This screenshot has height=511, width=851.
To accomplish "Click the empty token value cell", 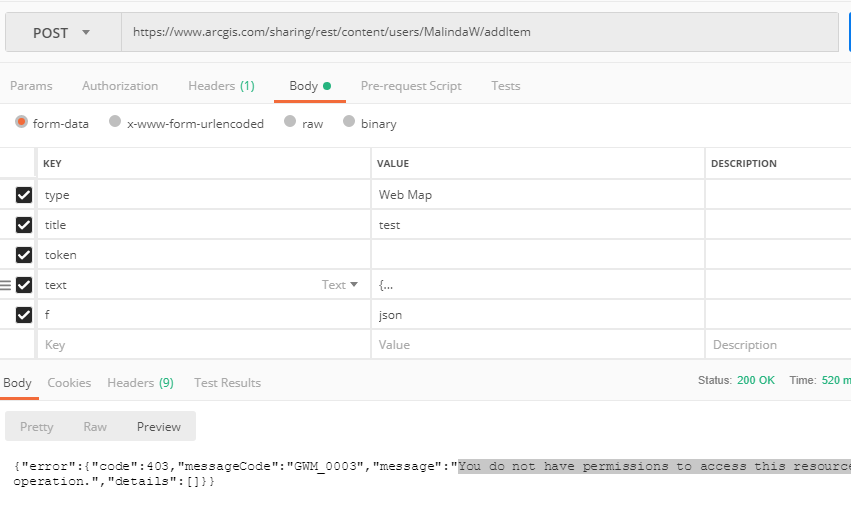I will coord(538,254).
